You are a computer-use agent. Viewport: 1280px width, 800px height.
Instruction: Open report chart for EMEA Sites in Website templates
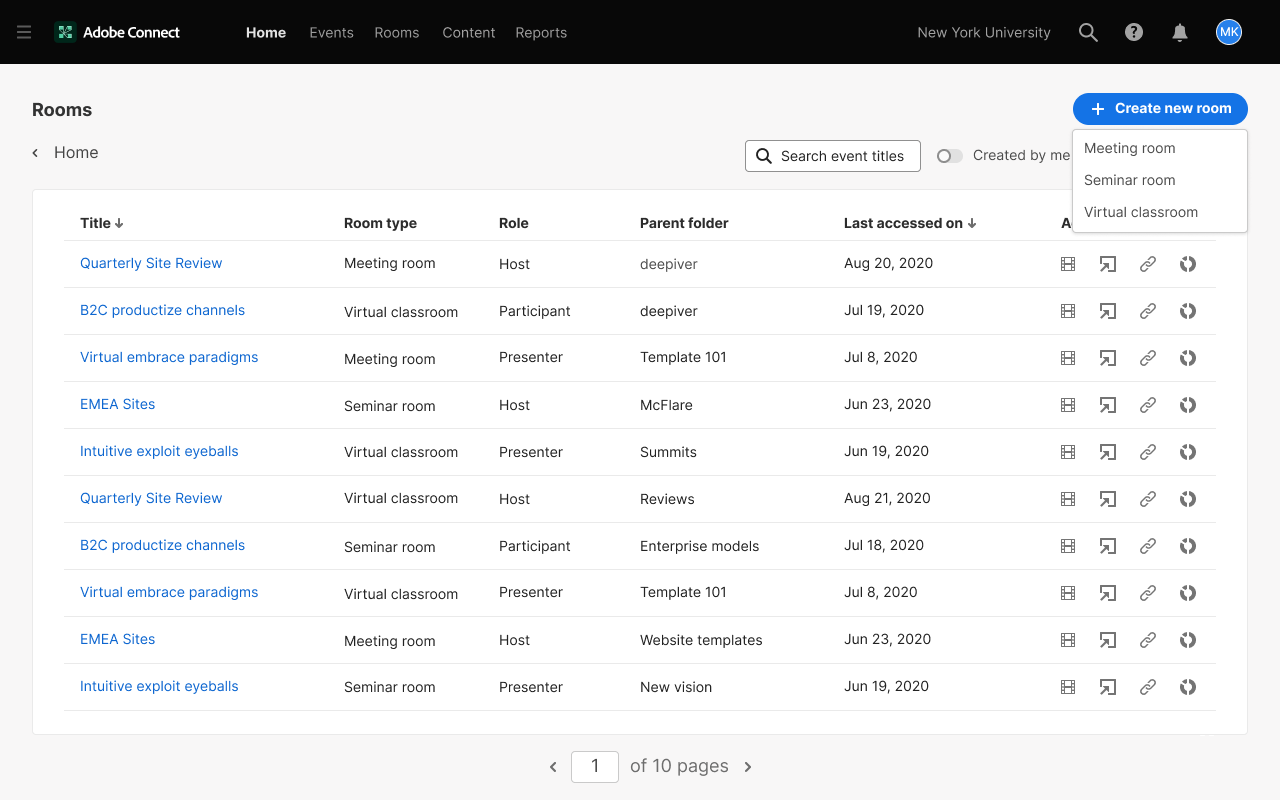coord(1188,640)
